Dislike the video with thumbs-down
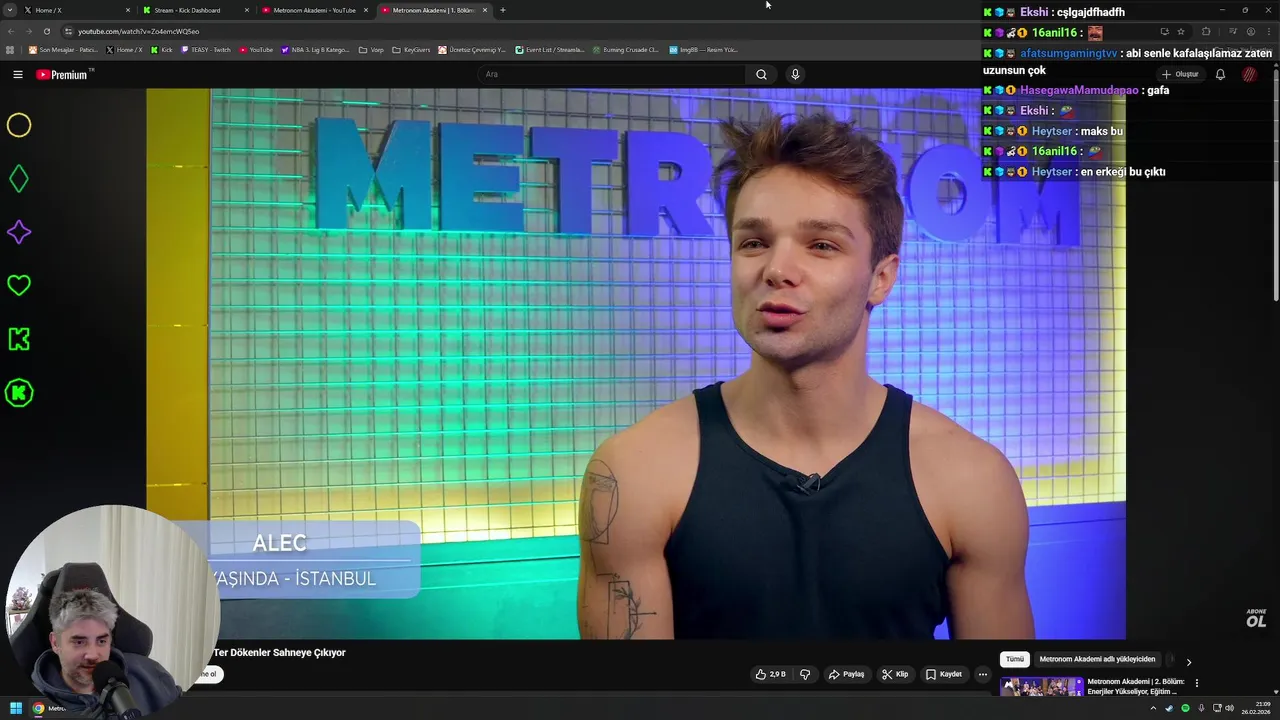Image resolution: width=1280 pixels, height=720 pixels. (805, 674)
